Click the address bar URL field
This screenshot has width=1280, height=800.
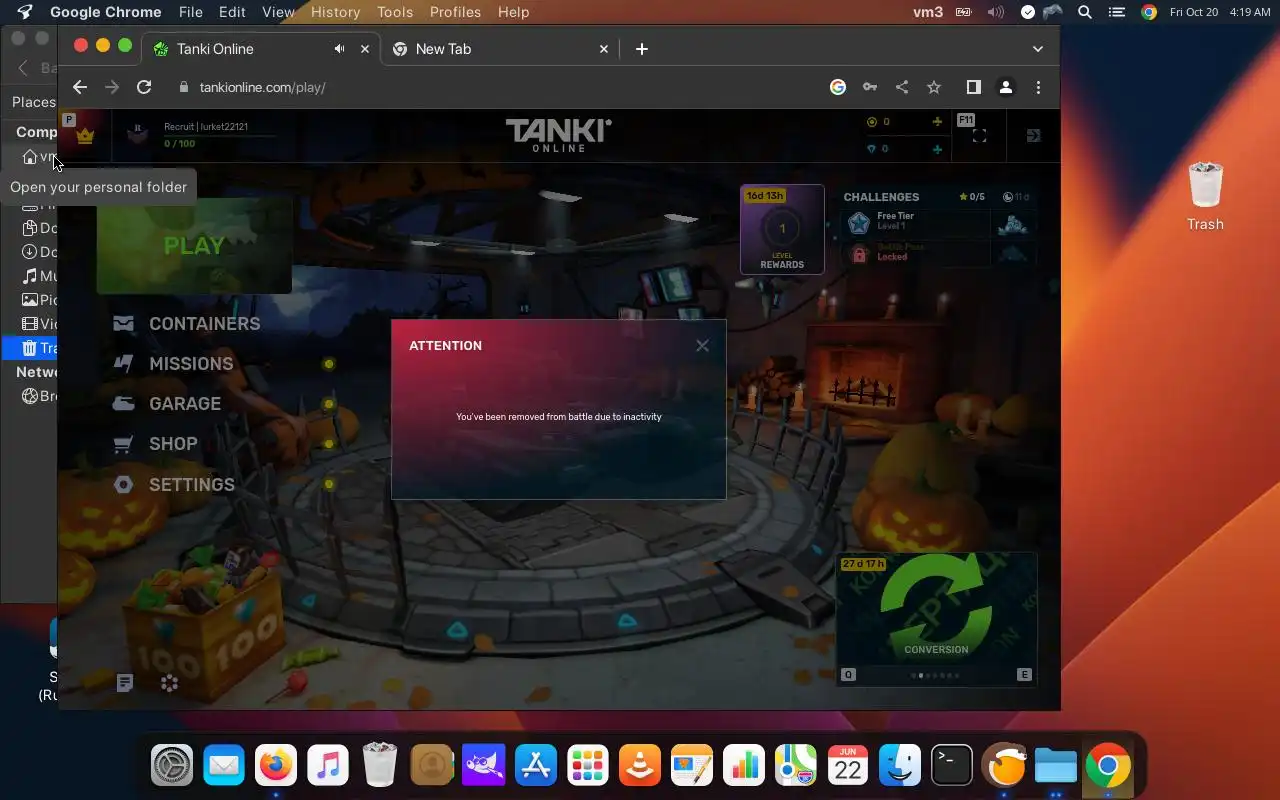click(500, 87)
